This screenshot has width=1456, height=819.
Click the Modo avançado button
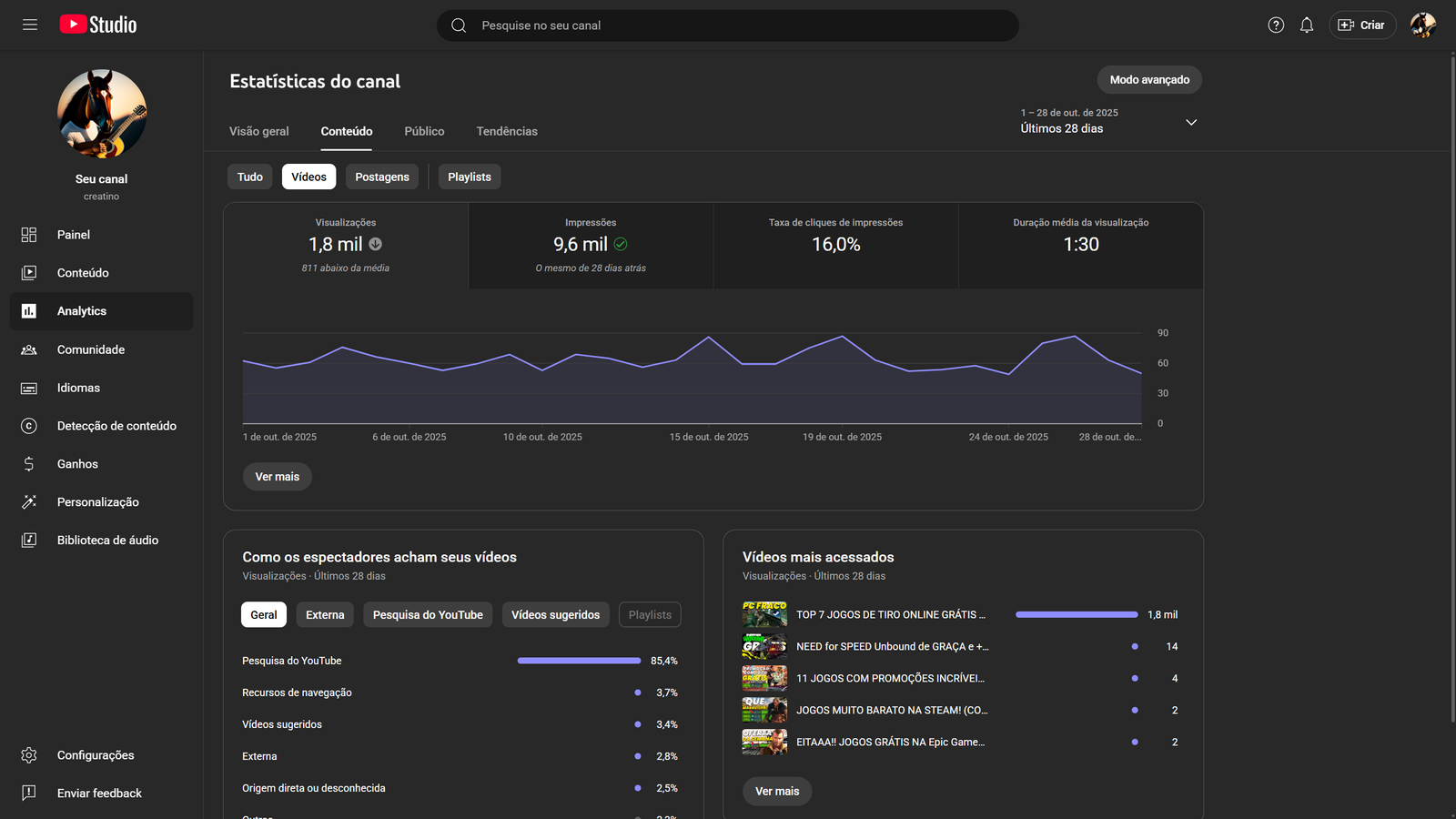[1149, 80]
